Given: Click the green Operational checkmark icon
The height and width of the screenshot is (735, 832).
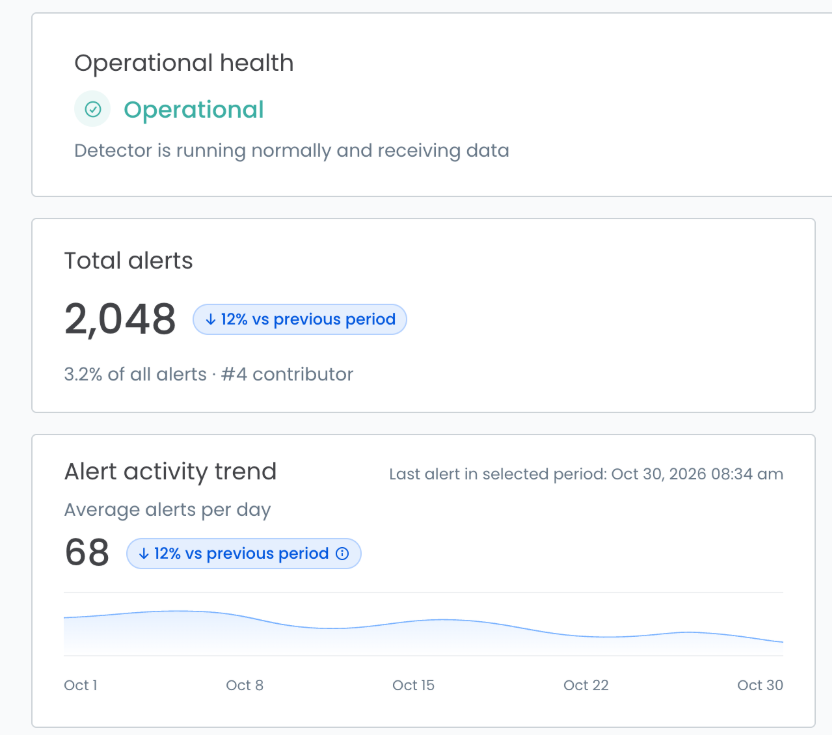Looking at the screenshot, I should [93, 109].
